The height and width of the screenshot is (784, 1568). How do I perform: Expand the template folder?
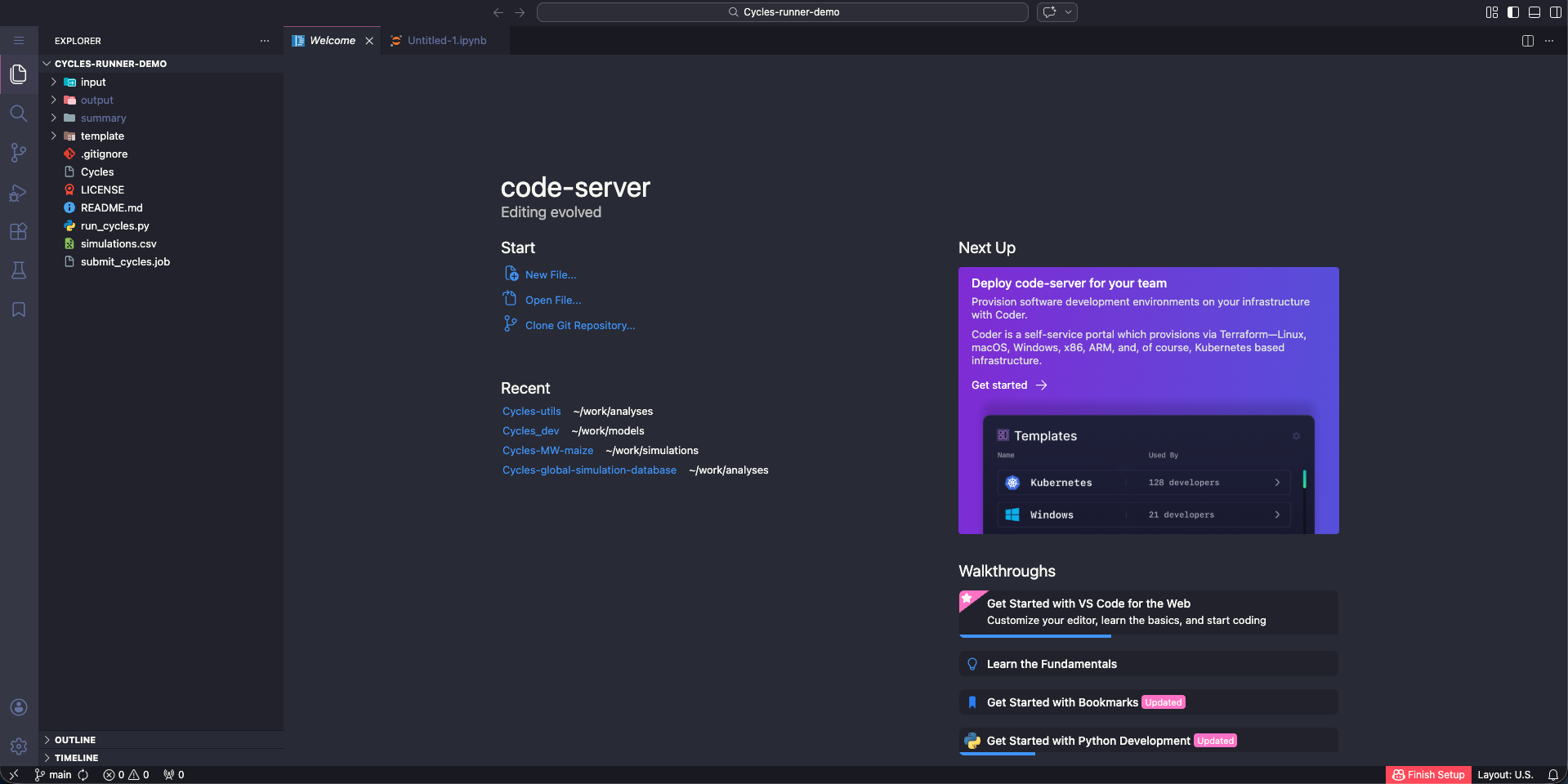click(161, 136)
